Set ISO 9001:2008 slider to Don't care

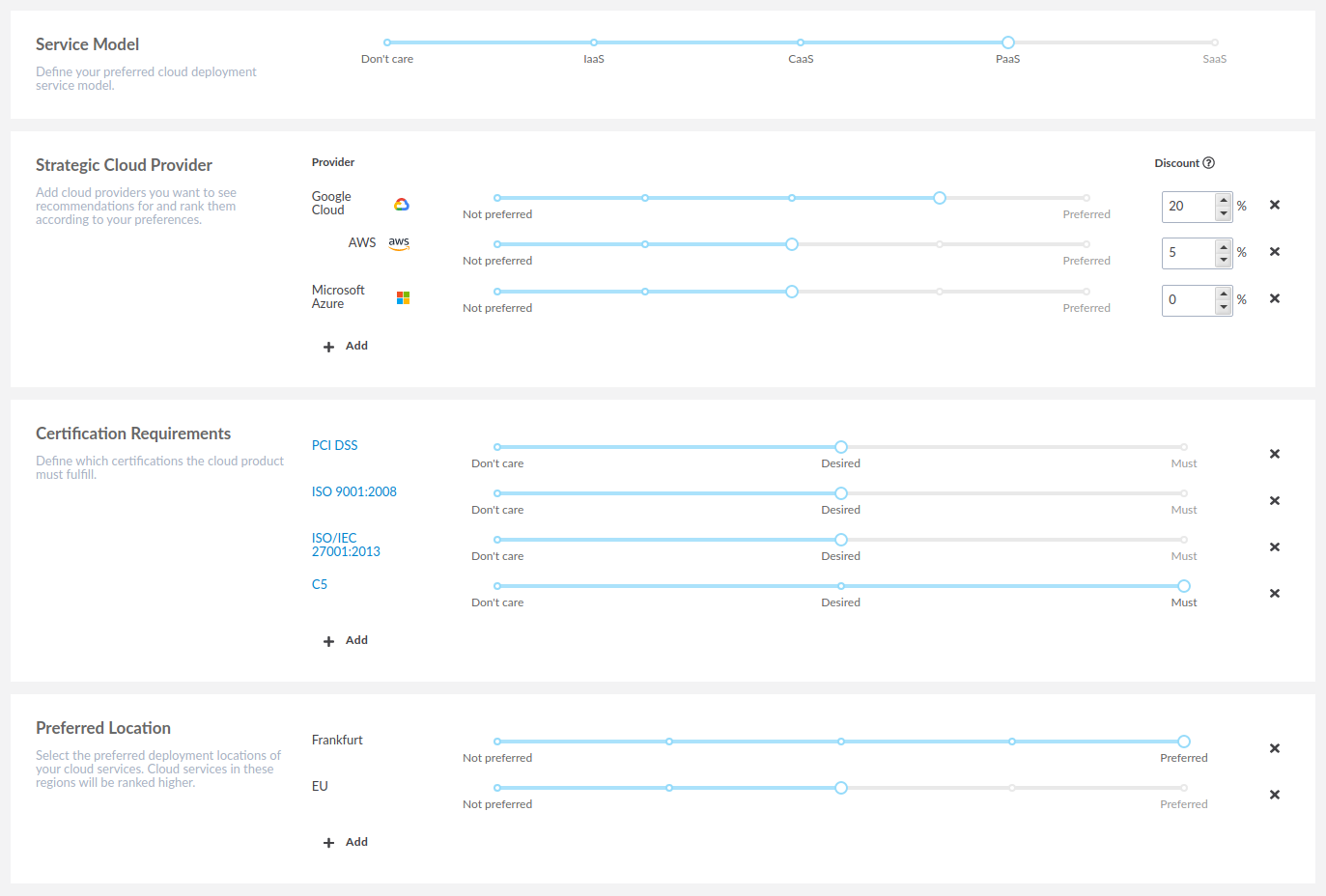point(497,493)
